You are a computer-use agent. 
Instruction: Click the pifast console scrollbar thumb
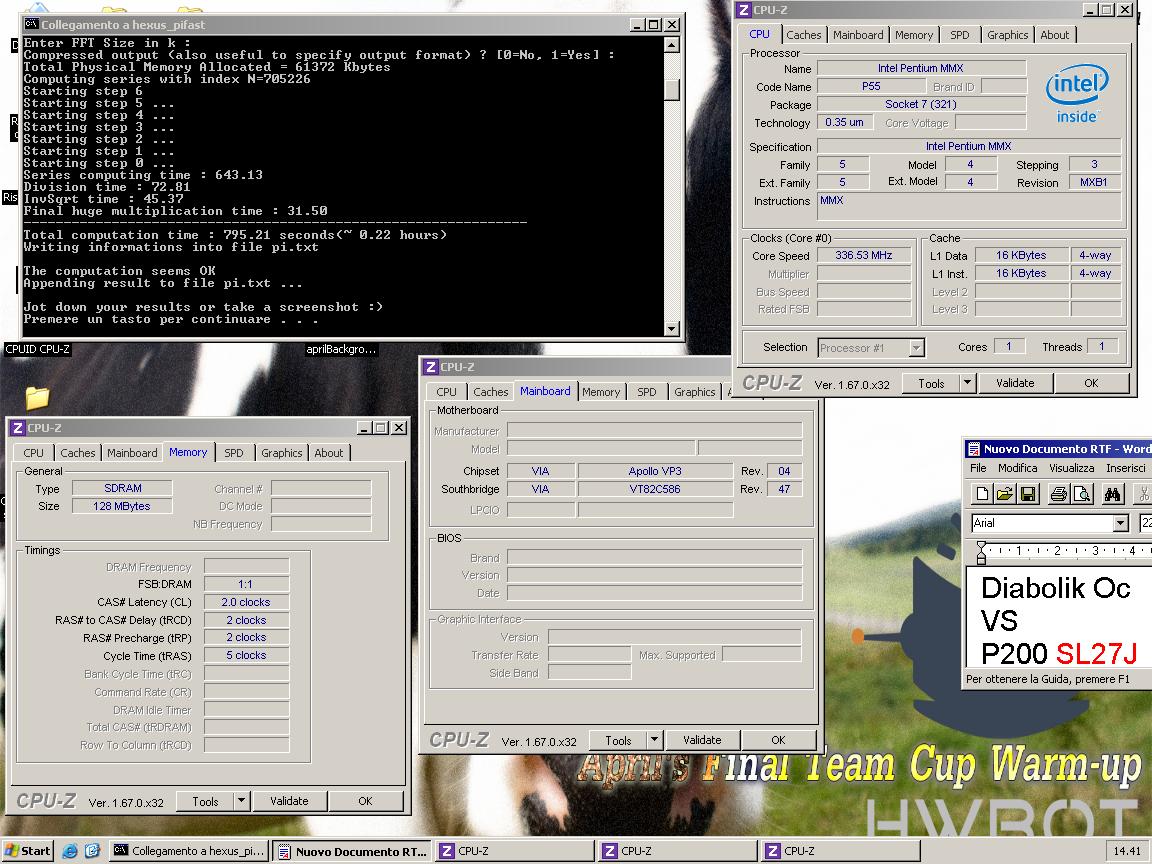(x=672, y=89)
